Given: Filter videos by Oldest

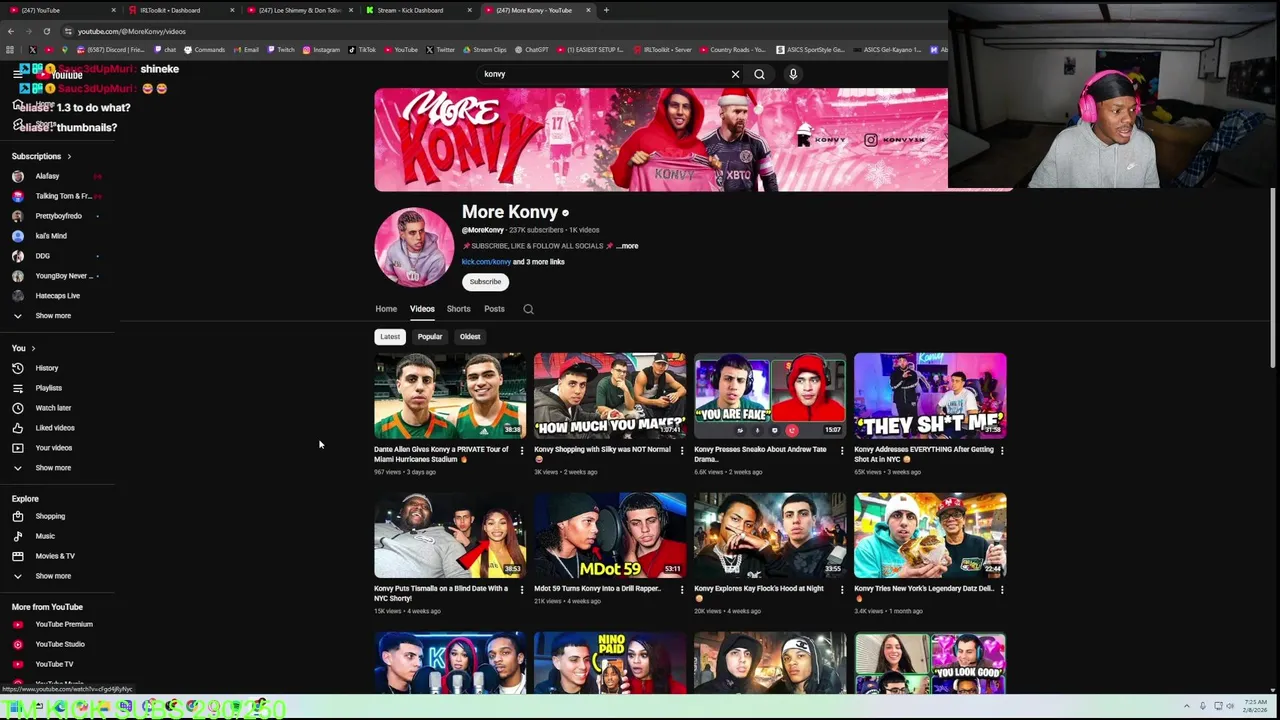Looking at the screenshot, I should click(x=470, y=337).
